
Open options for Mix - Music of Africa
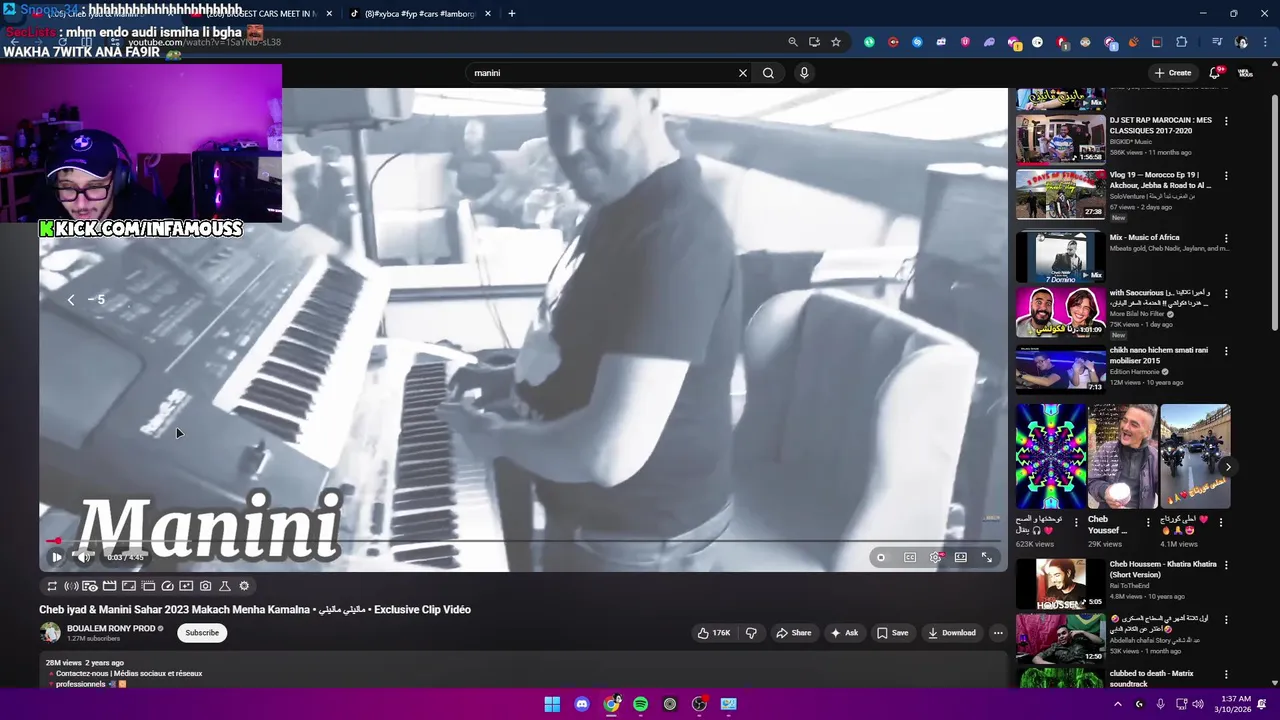pos(1226,238)
